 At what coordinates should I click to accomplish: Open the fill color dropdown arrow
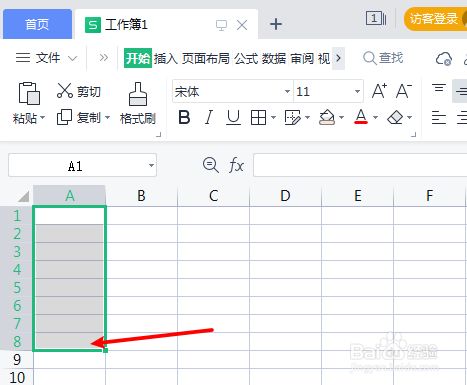341,117
